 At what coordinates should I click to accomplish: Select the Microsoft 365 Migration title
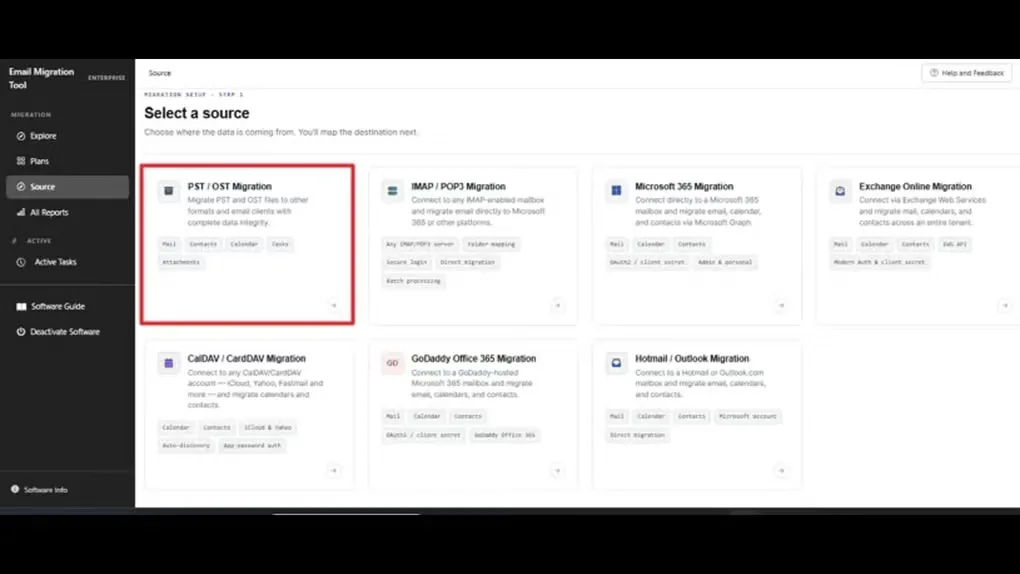pyautogui.click(x=684, y=186)
